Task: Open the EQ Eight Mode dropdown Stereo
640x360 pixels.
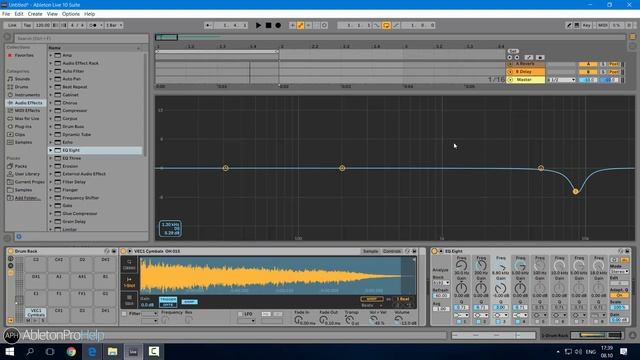Action: point(619,271)
